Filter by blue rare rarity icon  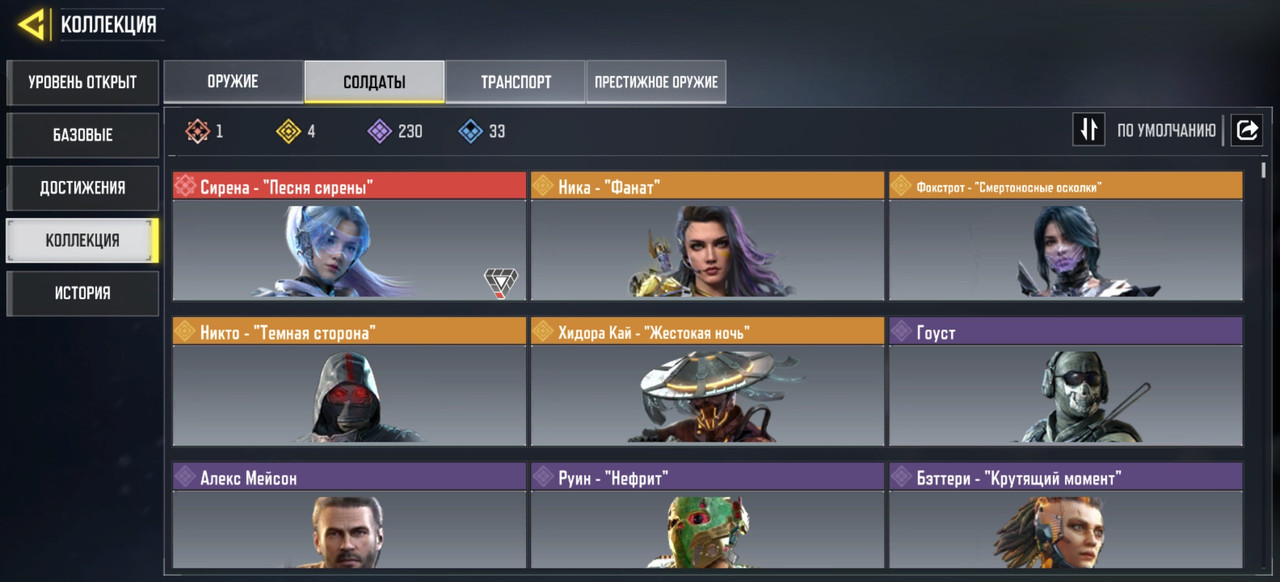[470, 131]
